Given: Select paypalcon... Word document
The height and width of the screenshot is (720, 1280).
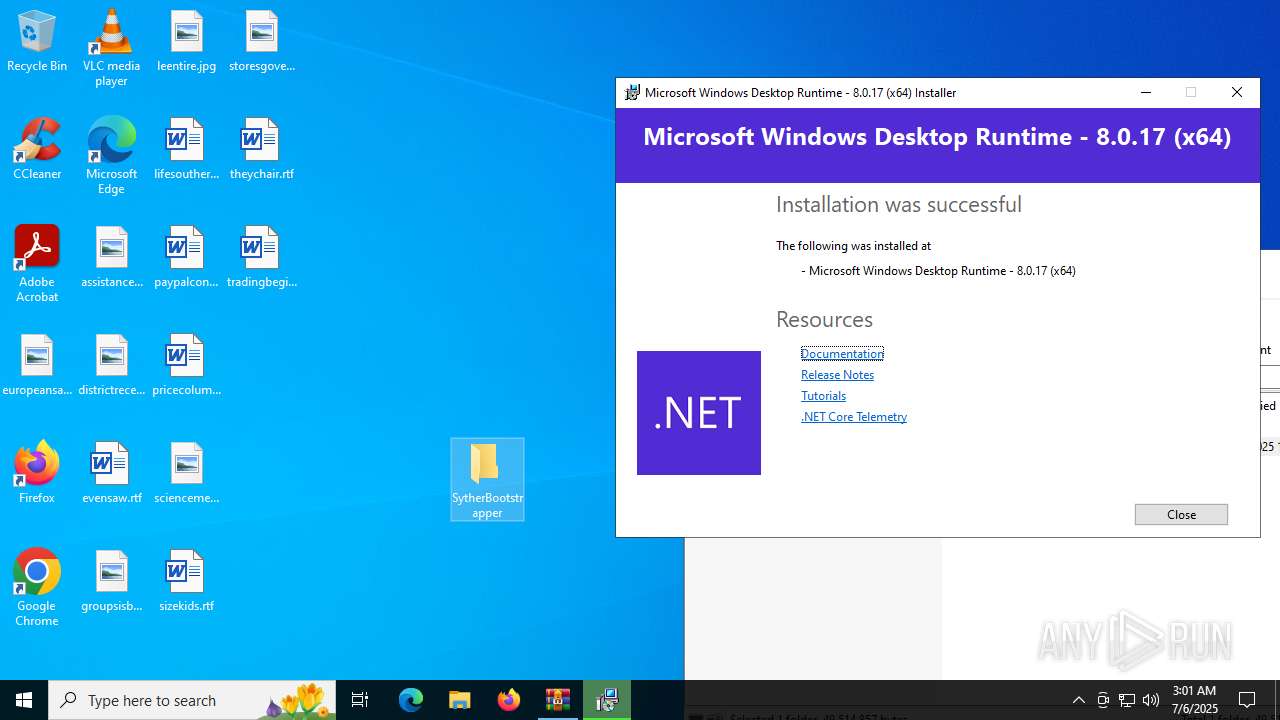Looking at the screenshot, I should click(x=186, y=258).
